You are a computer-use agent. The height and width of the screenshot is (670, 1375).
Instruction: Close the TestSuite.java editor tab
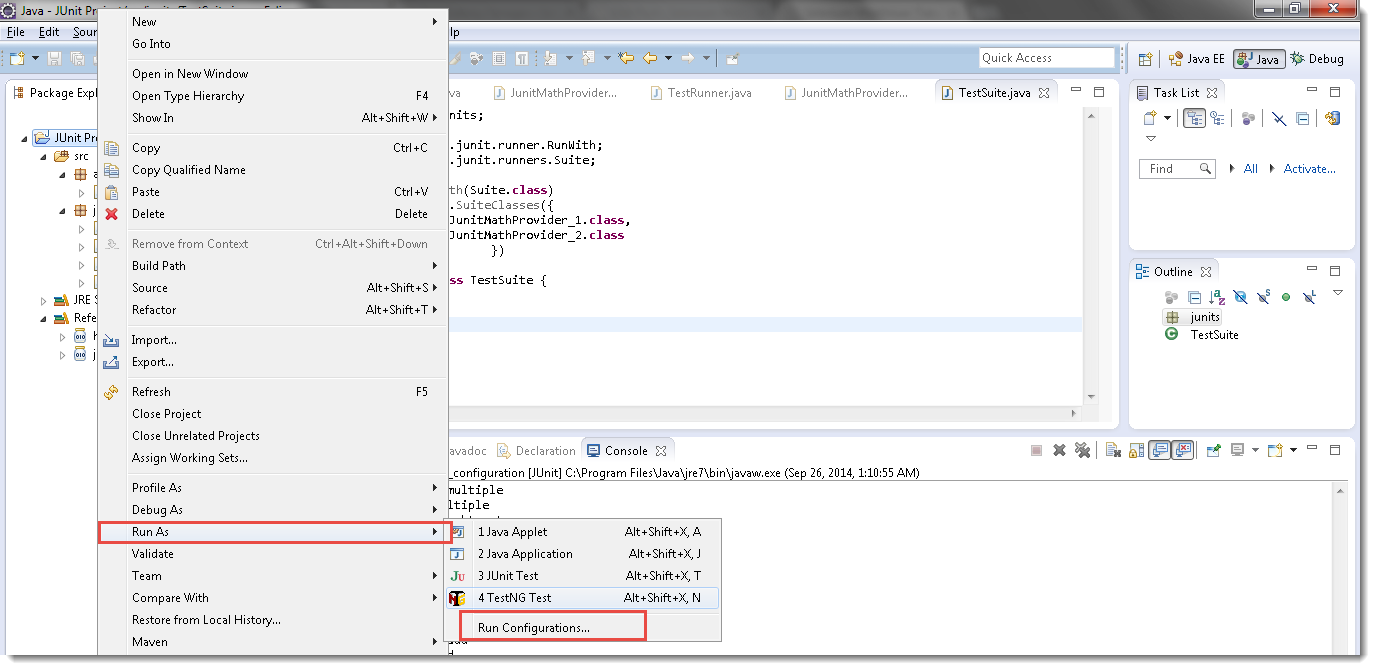coord(1044,93)
